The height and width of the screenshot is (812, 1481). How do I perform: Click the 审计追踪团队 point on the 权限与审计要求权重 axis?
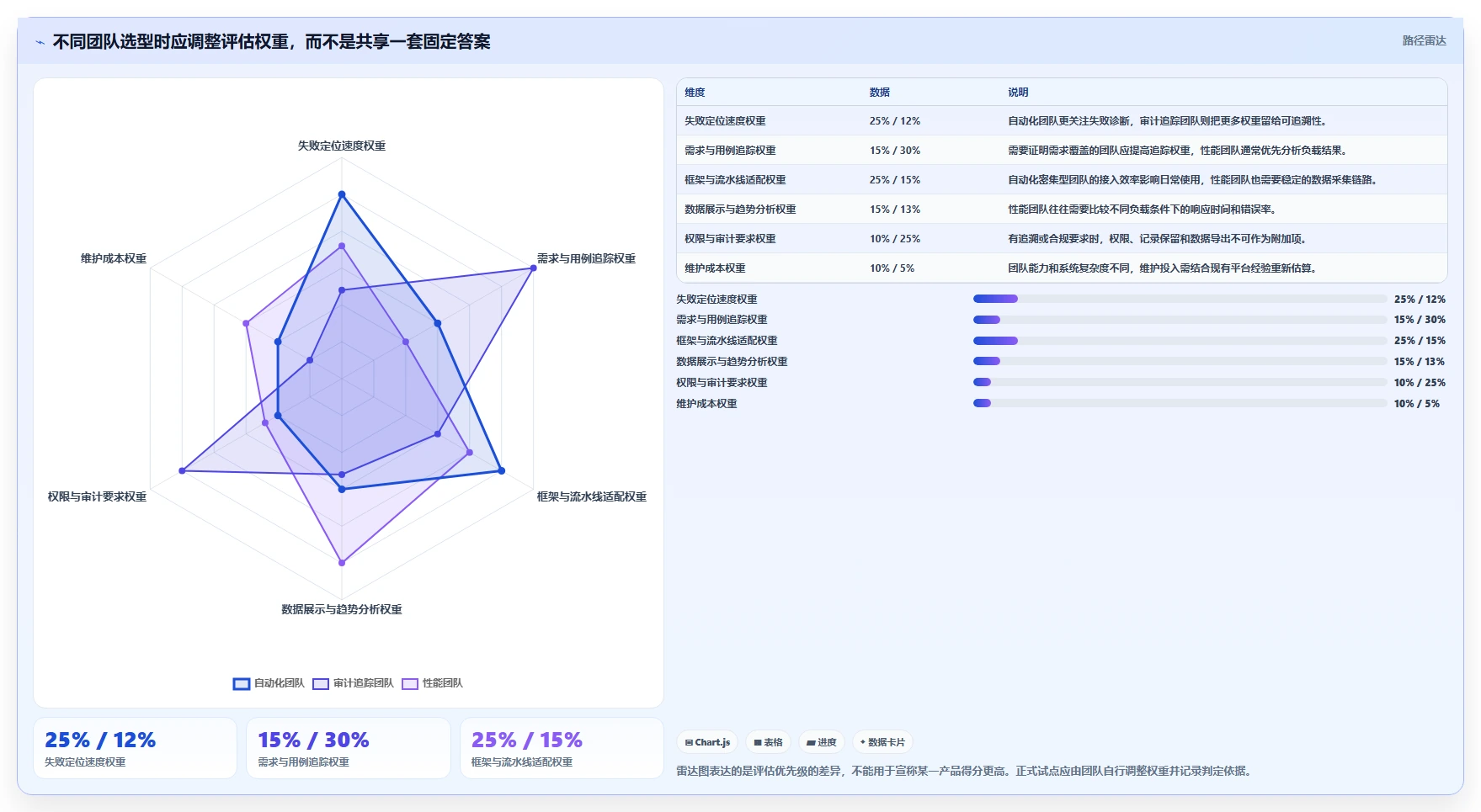point(182,470)
